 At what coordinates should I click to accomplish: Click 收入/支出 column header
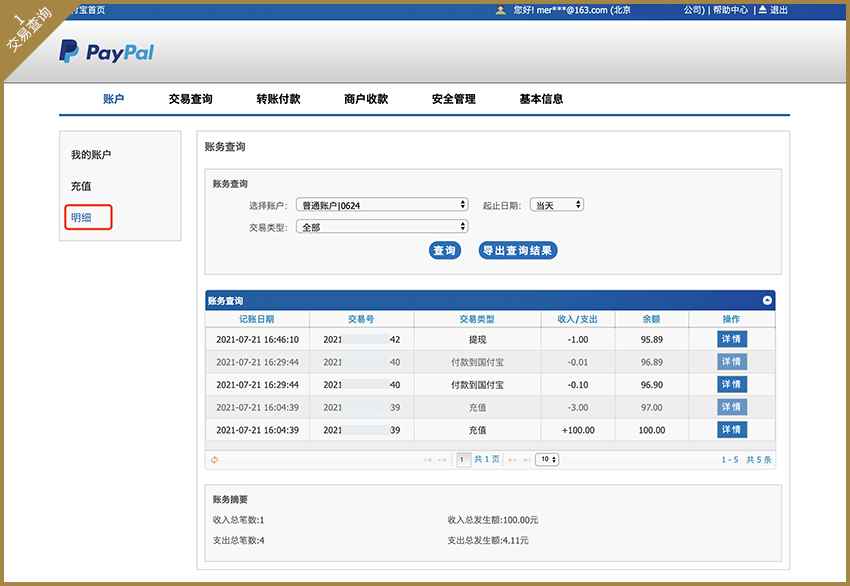click(x=577, y=319)
